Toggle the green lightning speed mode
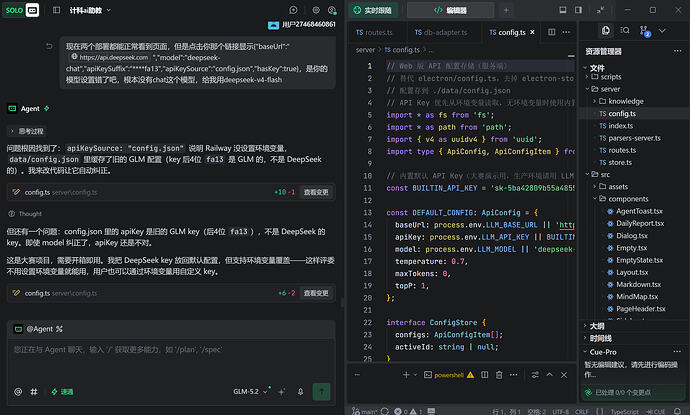Screen dimensions: 690x415 [62, 391]
